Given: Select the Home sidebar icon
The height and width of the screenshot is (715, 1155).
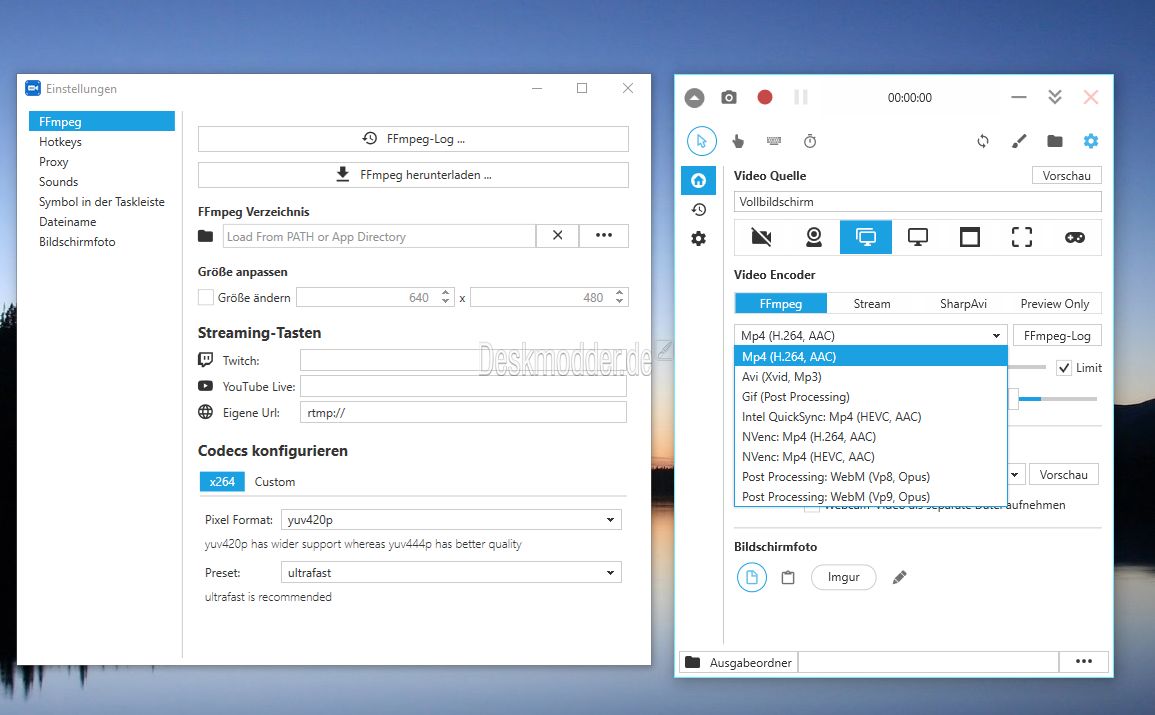Looking at the screenshot, I should (x=698, y=180).
